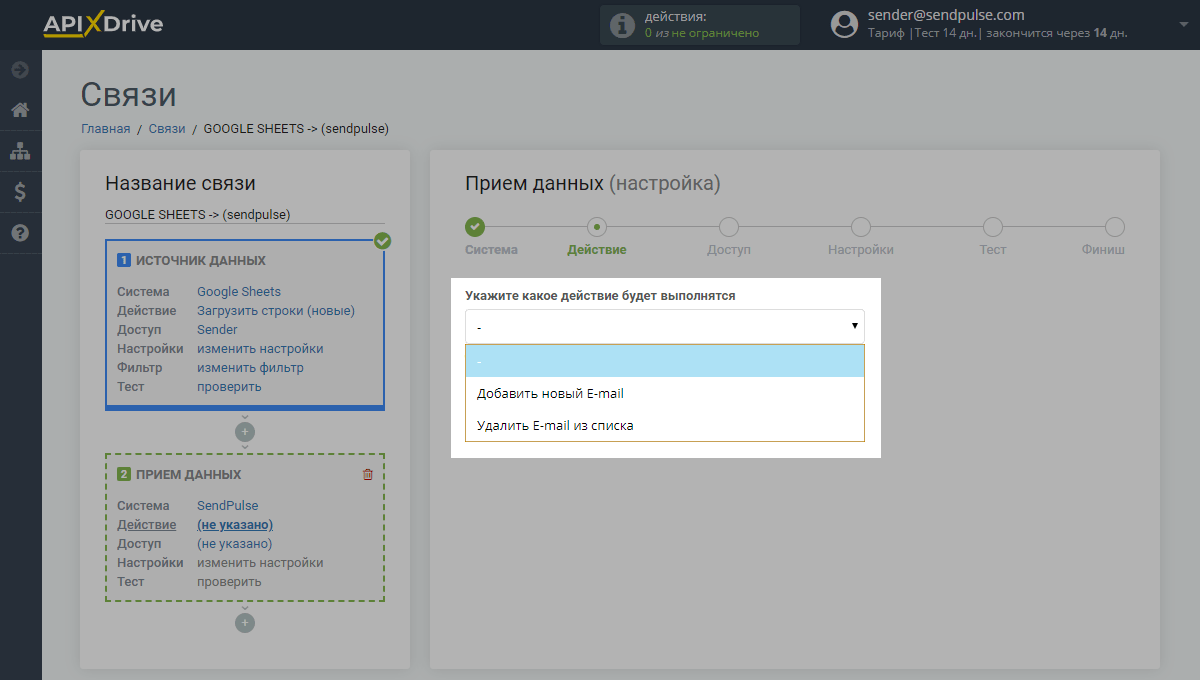
Task: Open 'Главная' breadcrumb link
Action: click(105, 128)
